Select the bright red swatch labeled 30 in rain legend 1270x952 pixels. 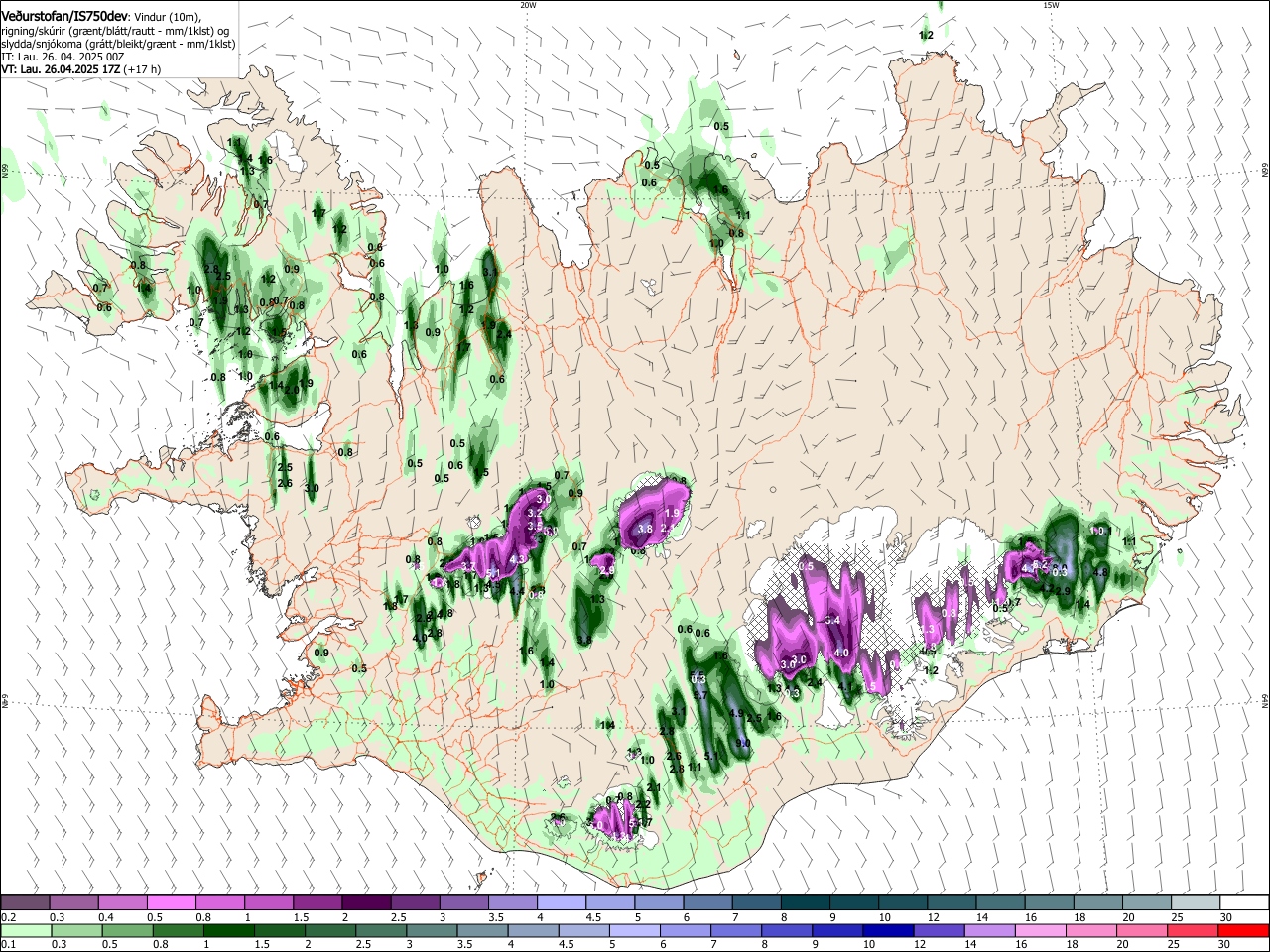tap(1243, 930)
